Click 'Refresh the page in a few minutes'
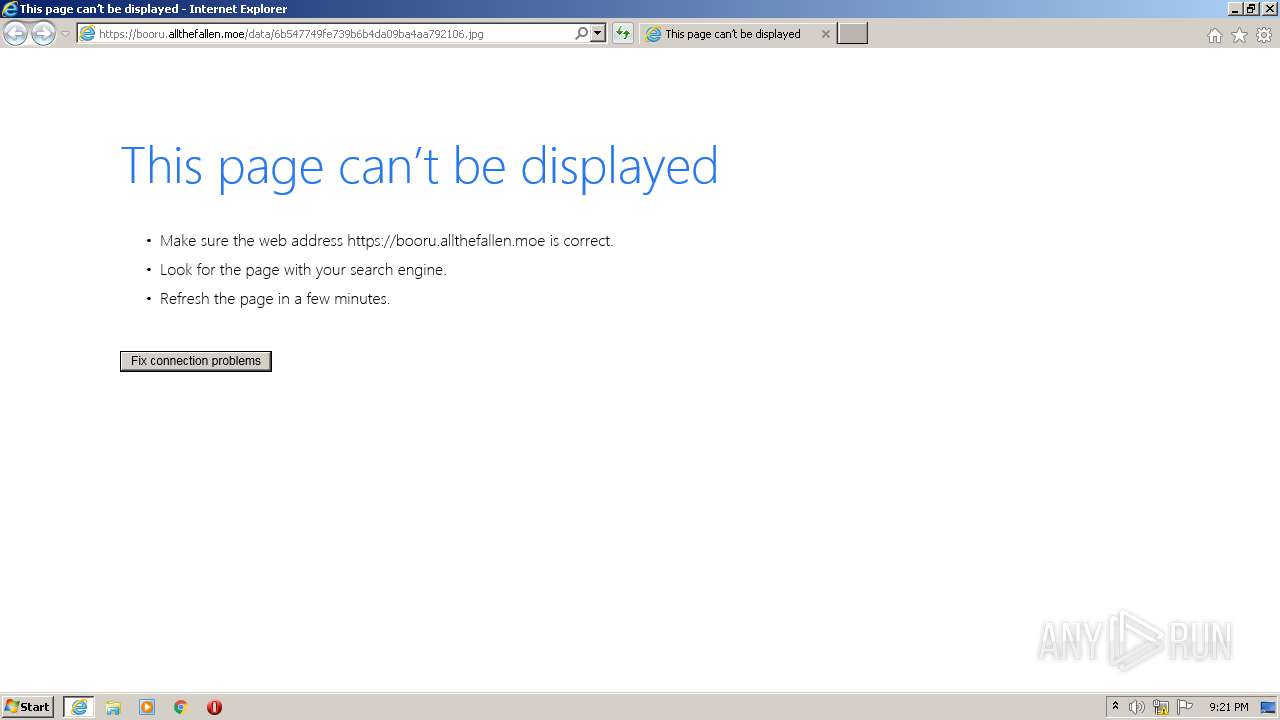The width and height of the screenshot is (1280, 720). click(275, 299)
